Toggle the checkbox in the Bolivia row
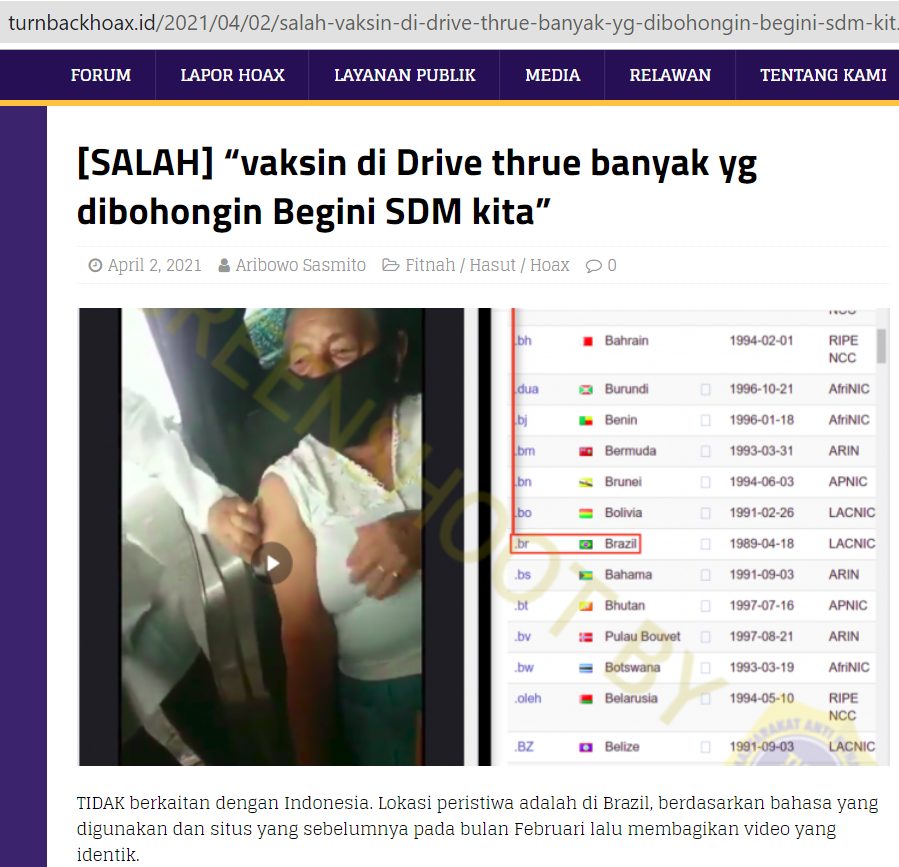Viewport: 899px width, 867px height. click(706, 513)
